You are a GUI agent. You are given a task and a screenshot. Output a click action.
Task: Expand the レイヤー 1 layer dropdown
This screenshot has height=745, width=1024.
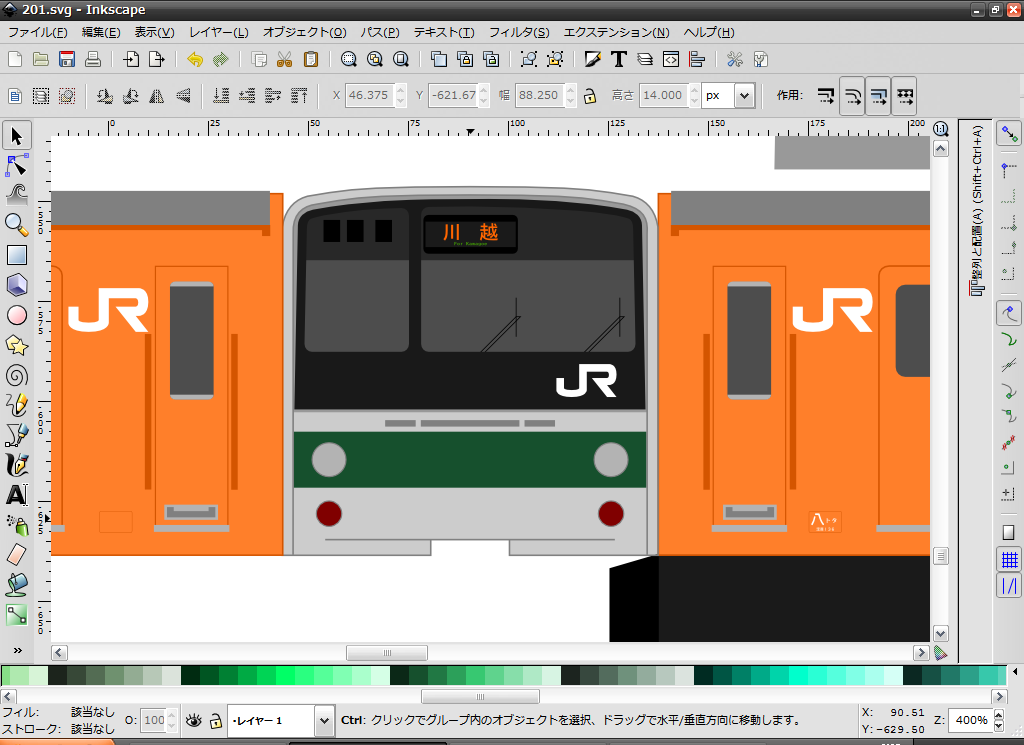(x=324, y=720)
